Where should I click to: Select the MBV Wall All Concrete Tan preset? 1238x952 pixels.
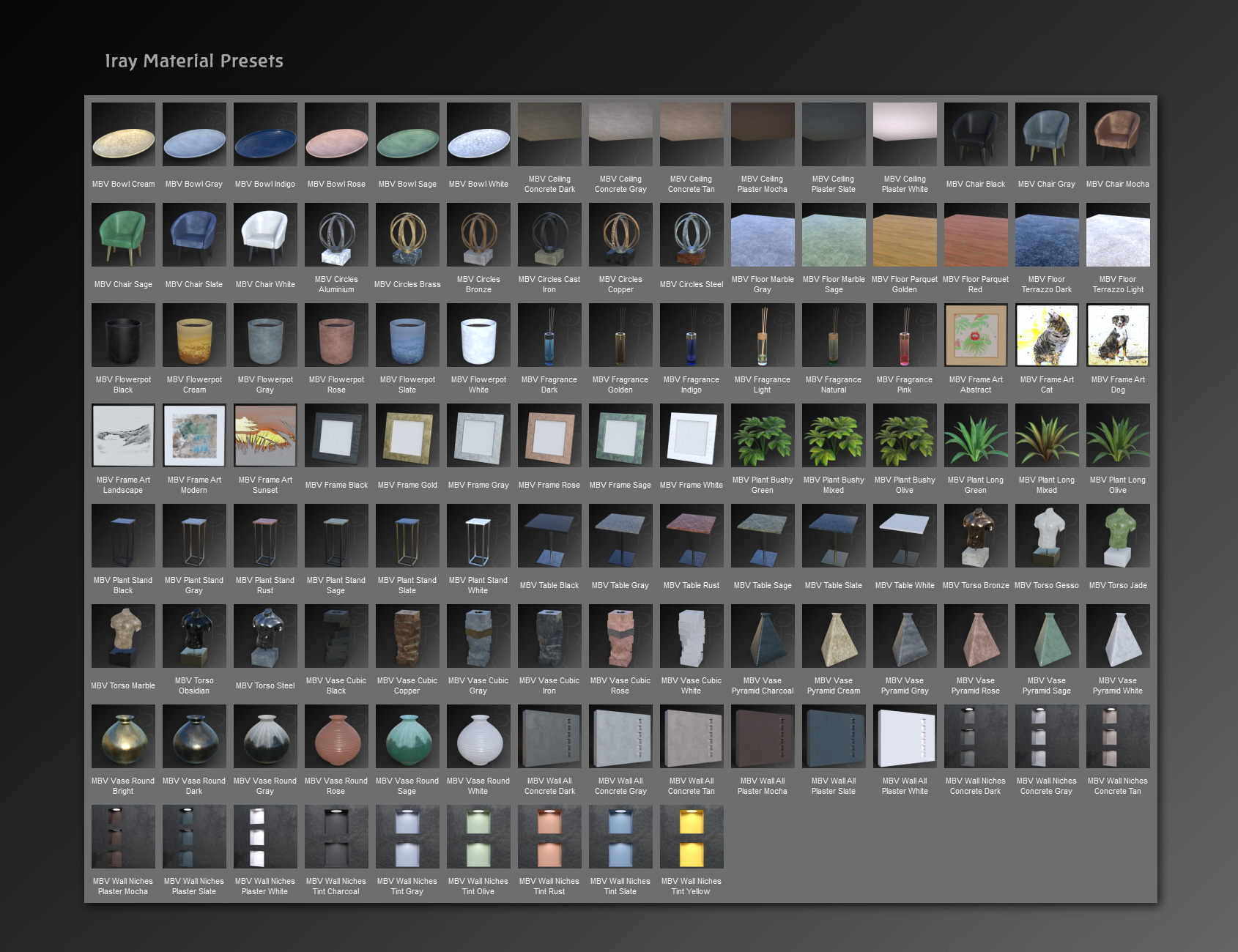(691, 736)
